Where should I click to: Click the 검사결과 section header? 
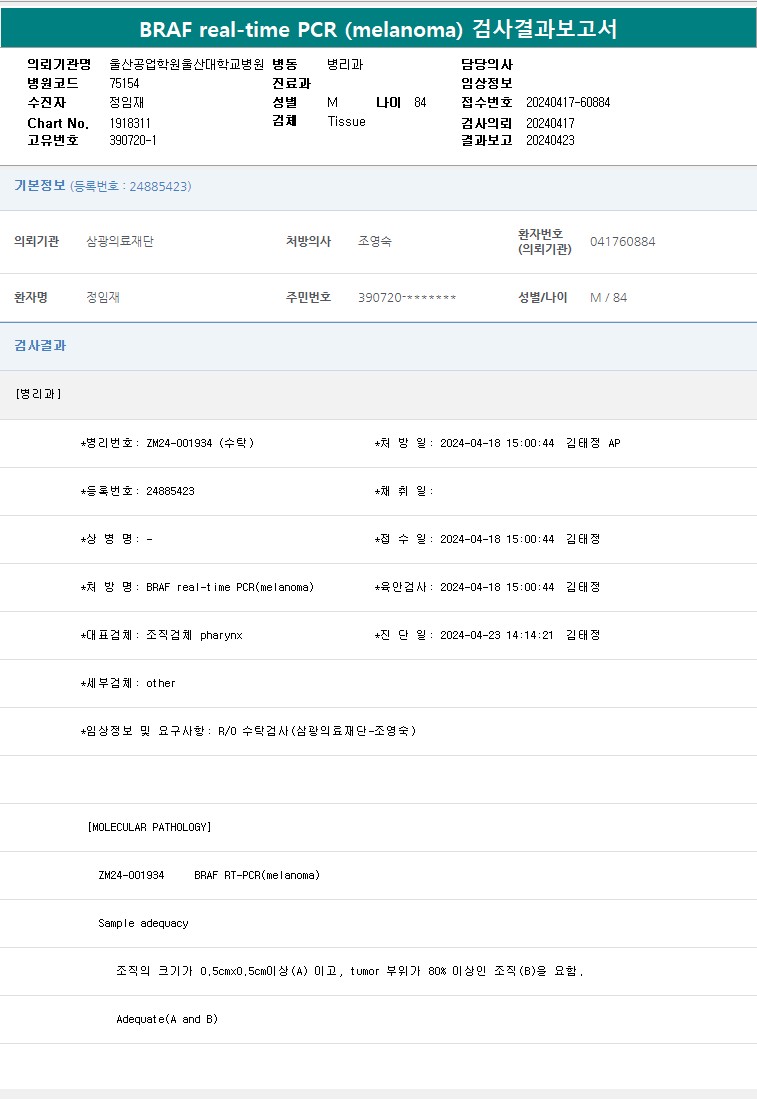tap(40, 346)
